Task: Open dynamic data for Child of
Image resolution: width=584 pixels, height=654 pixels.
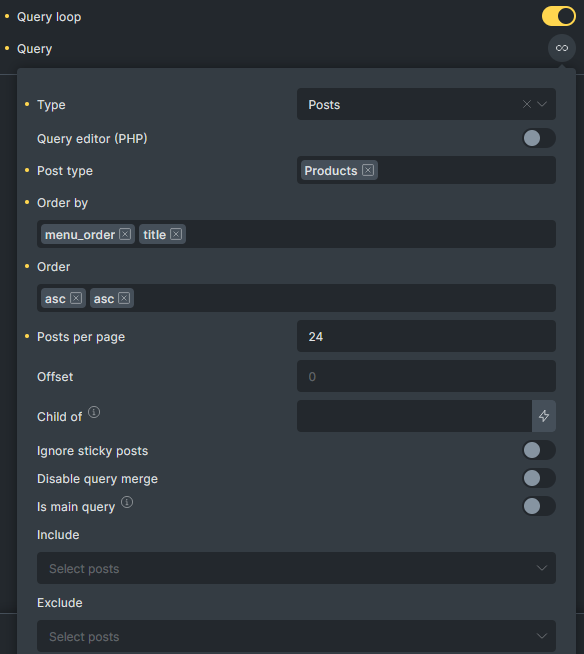Action: [544, 416]
